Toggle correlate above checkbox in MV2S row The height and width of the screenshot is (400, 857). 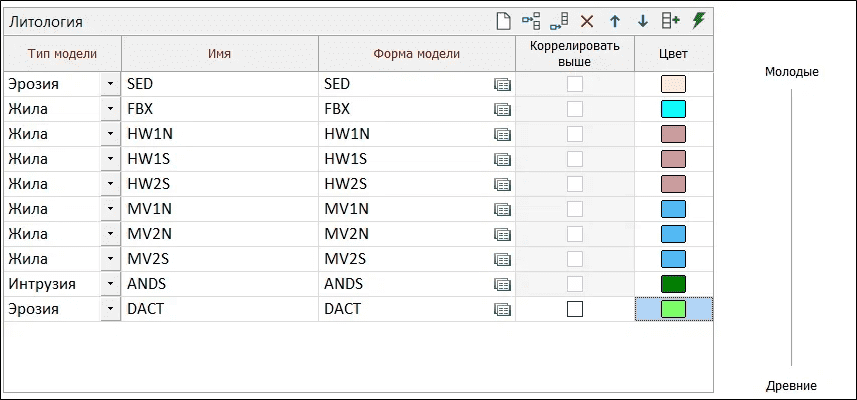574,259
